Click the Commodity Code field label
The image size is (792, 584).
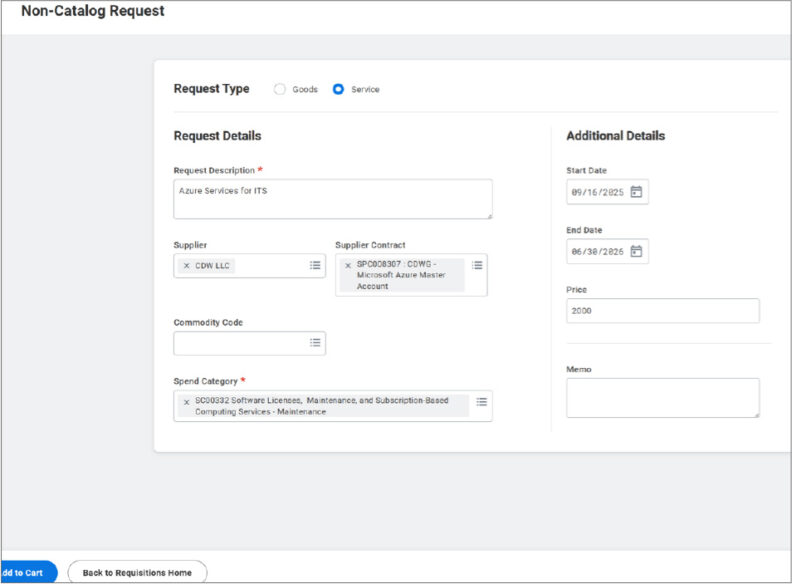point(208,322)
